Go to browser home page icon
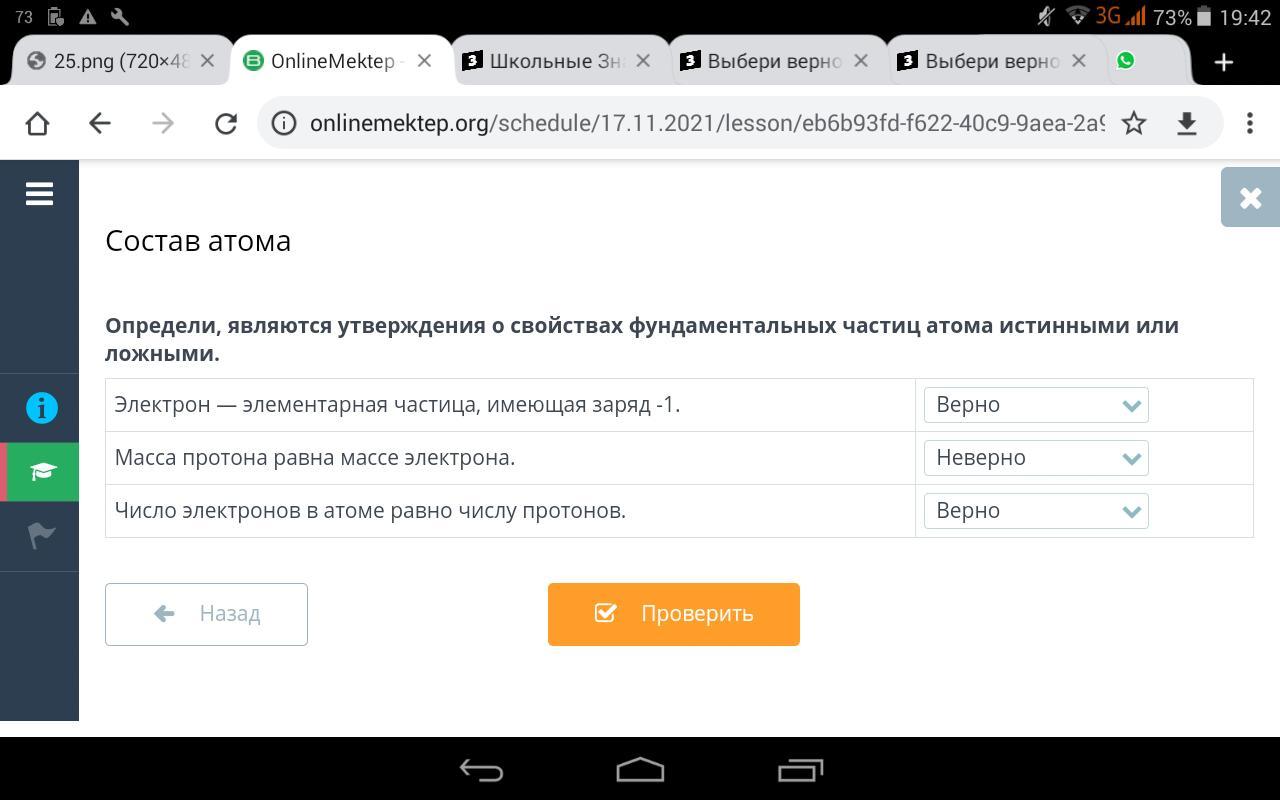The height and width of the screenshot is (800, 1280). [37, 123]
